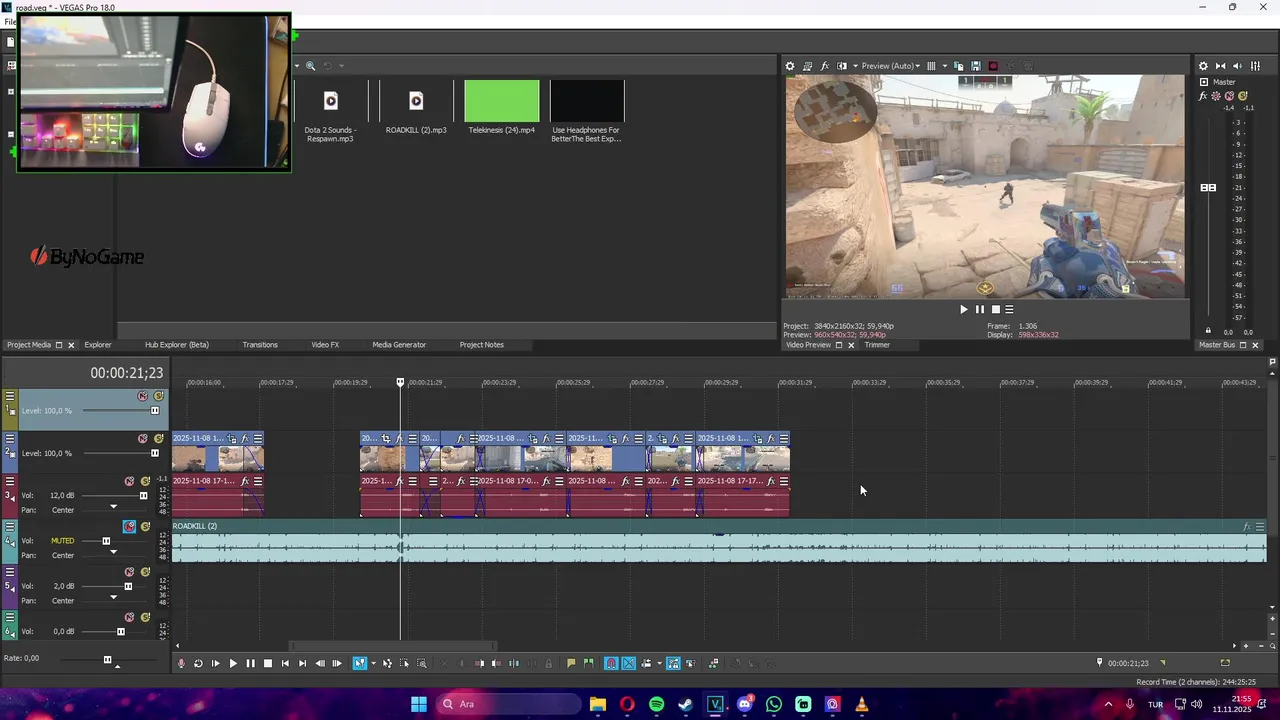This screenshot has width=1280, height=720.
Task: Solo audio track 5
Action: point(144,572)
